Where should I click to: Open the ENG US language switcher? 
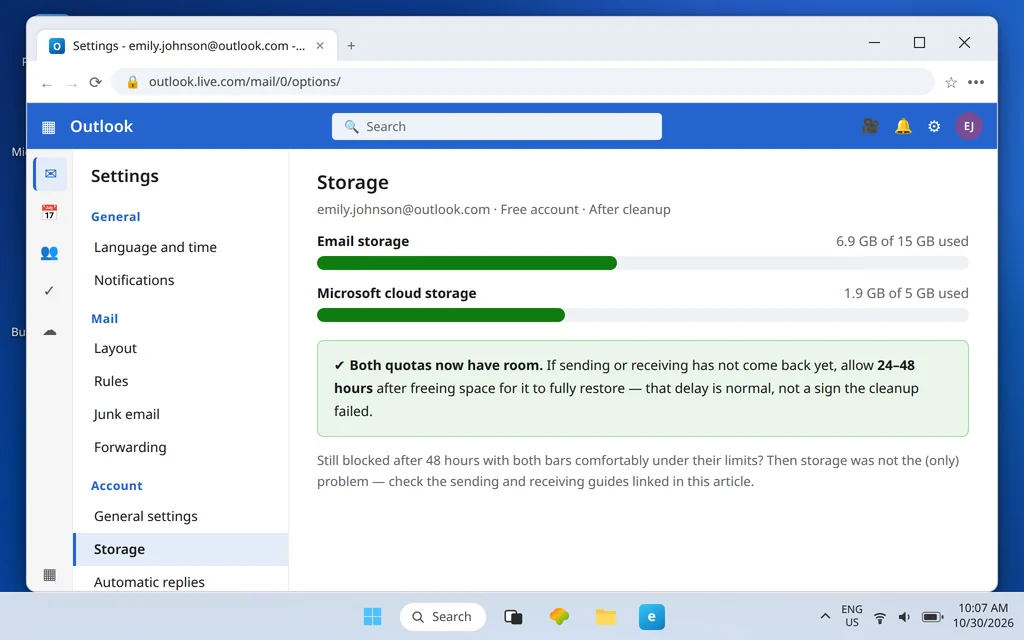(x=852, y=616)
